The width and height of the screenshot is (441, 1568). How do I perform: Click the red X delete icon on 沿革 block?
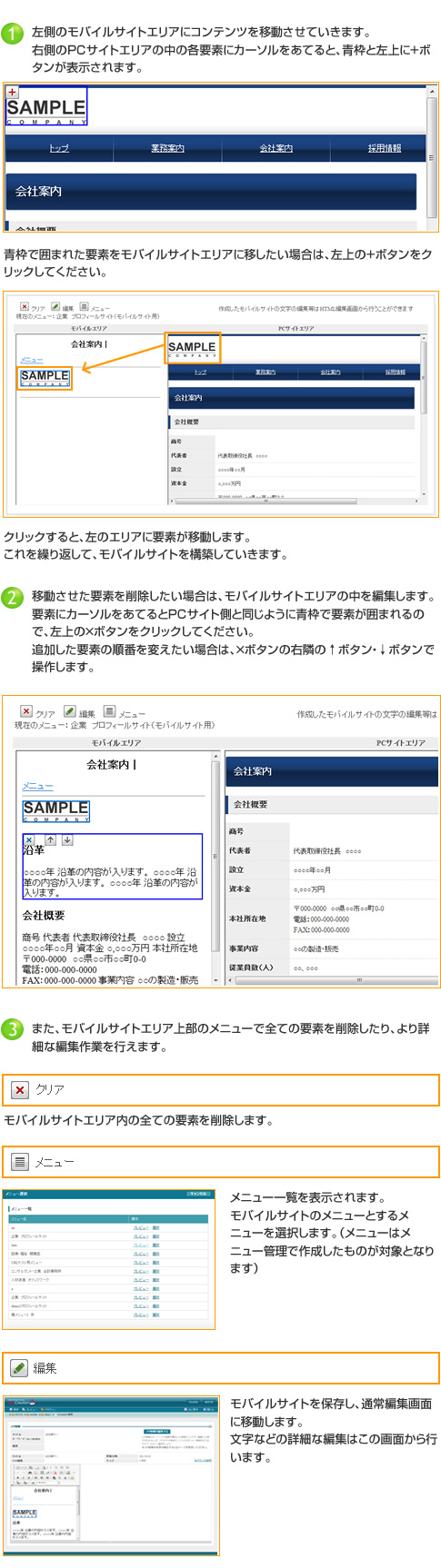click(29, 840)
